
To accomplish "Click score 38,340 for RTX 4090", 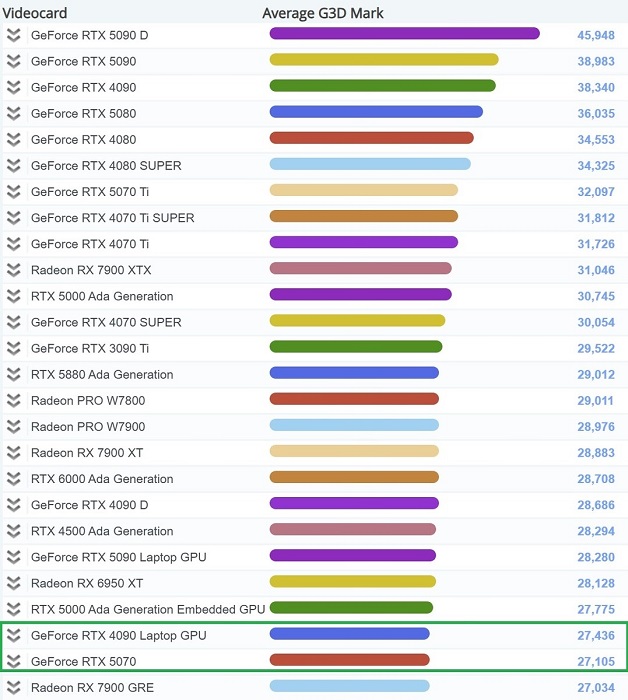I will (596, 88).
